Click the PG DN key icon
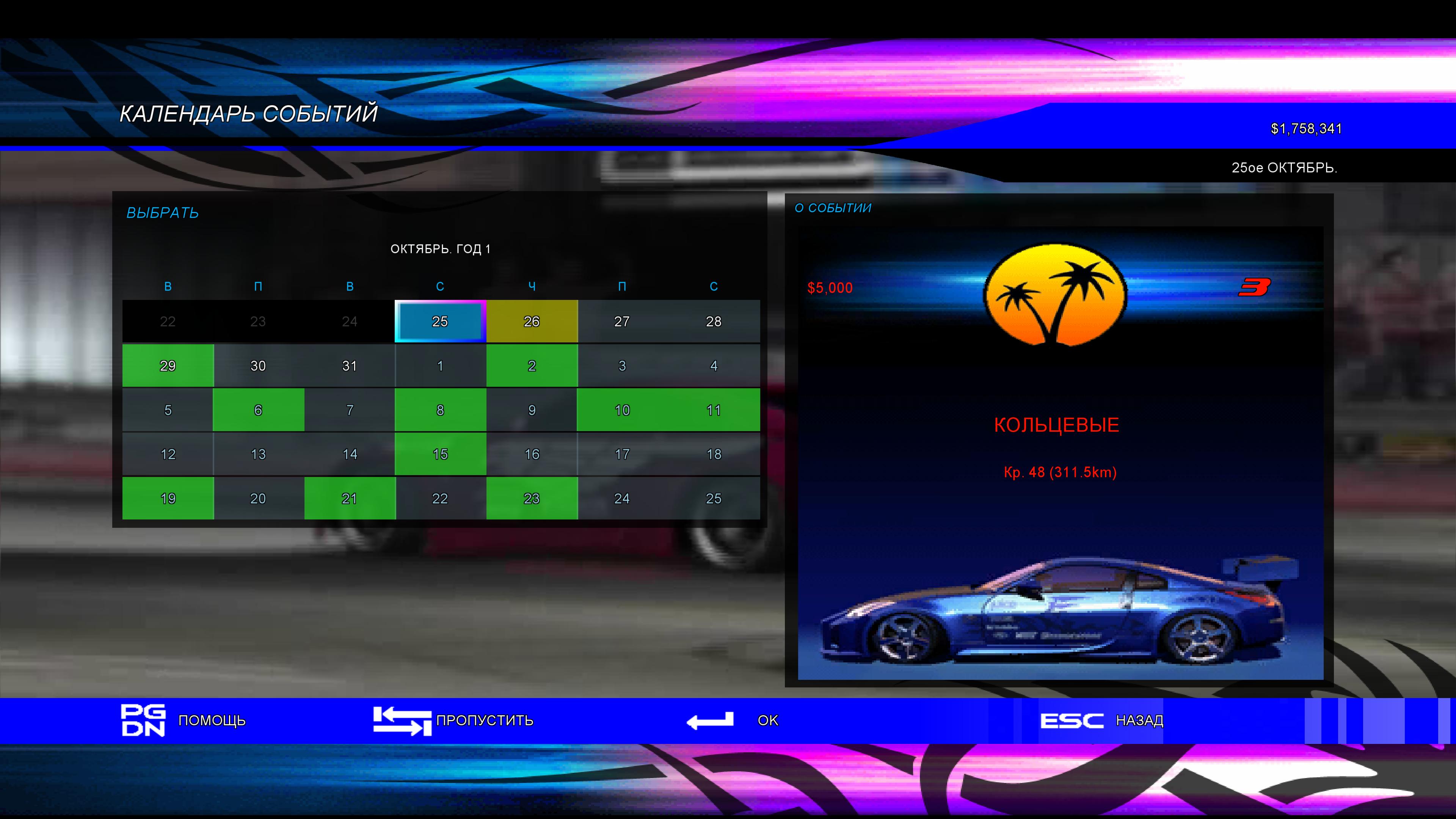 pos(143,720)
